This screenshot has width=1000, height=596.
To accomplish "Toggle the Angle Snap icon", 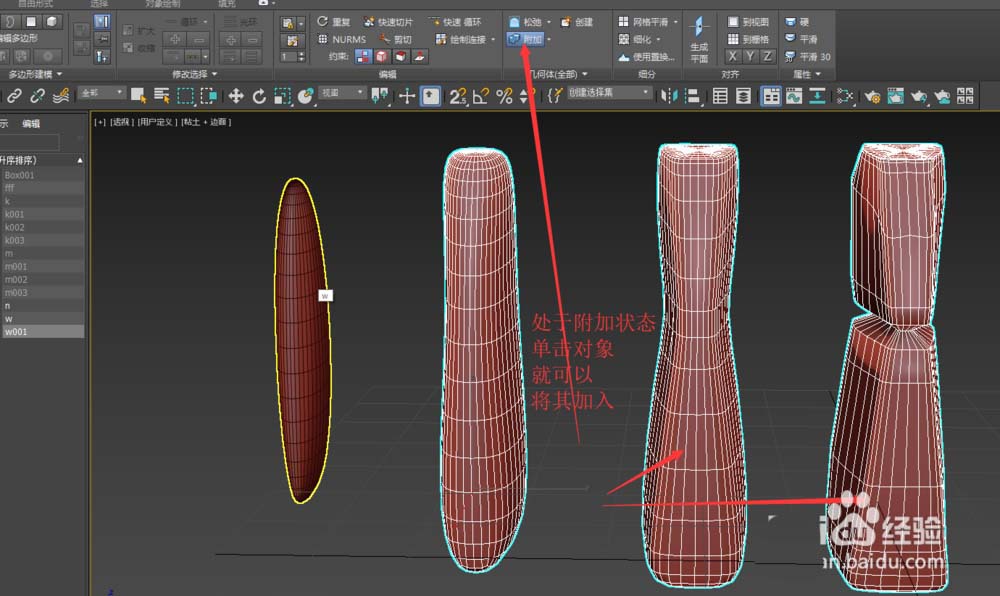I will click(481, 96).
